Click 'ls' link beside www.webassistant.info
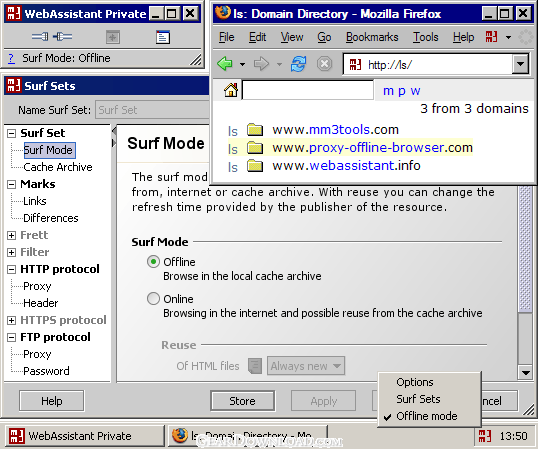Viewport: 538px width, 449px height. click(233, 167)
